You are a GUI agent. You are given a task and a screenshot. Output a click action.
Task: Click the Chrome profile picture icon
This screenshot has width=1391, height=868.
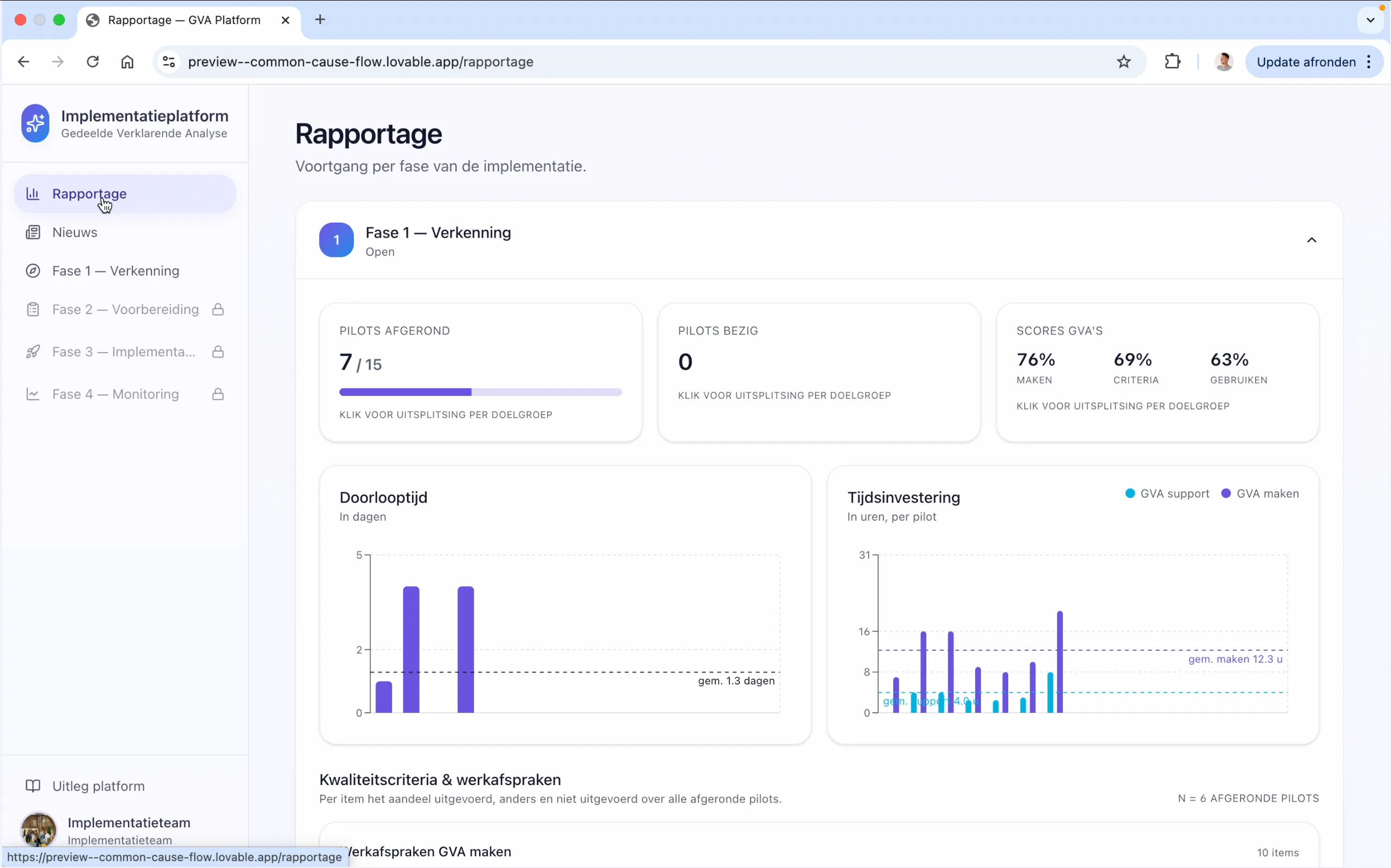[x=1224, y=62]
